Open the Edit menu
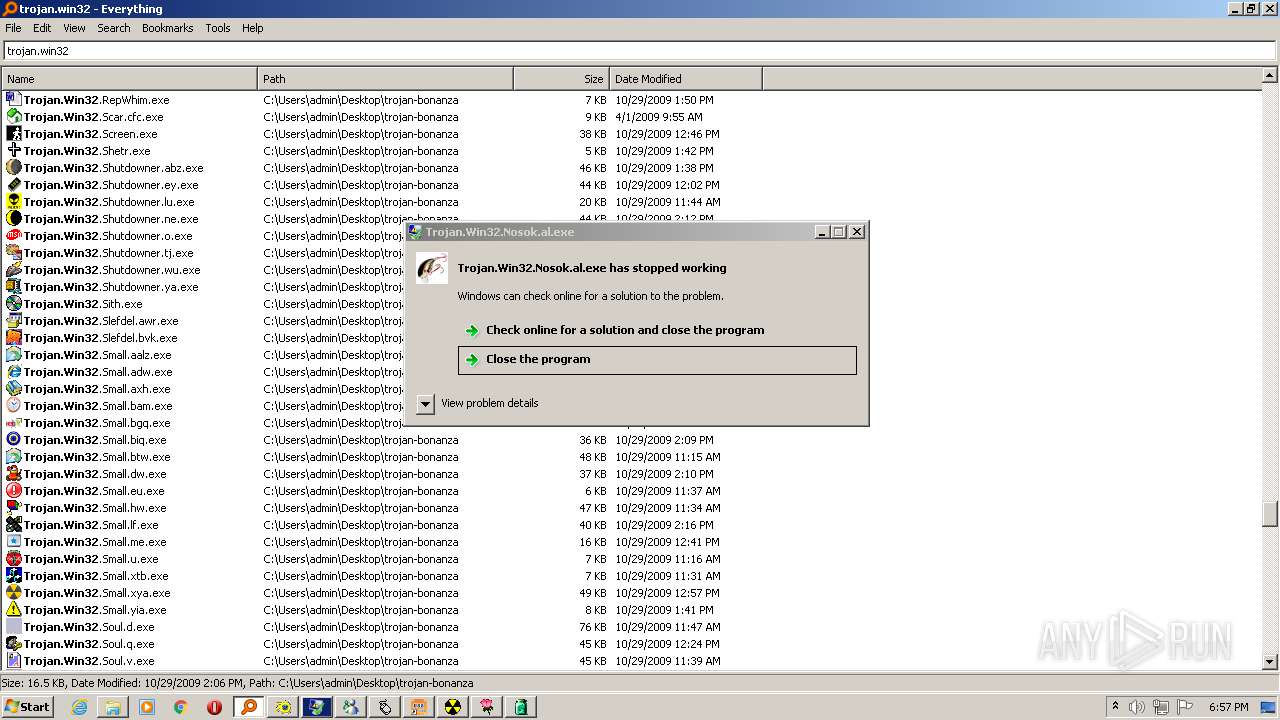This screenshot has height=720, width=1280. click(x=42, y=28)
